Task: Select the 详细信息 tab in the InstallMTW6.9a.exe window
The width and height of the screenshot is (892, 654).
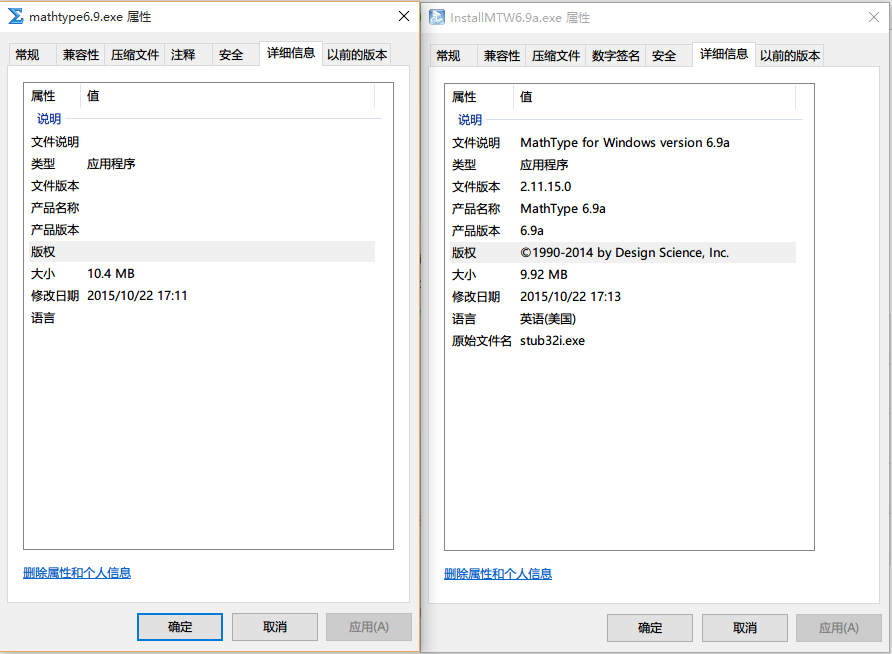Action: (x=724, y=54)
